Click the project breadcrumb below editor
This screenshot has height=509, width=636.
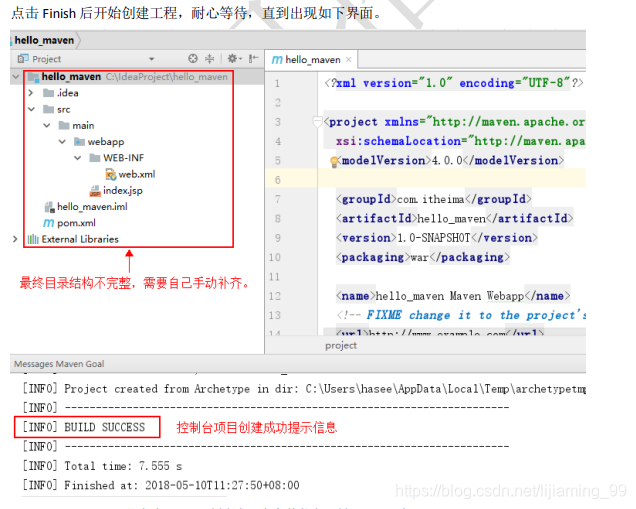click(341, 346)
